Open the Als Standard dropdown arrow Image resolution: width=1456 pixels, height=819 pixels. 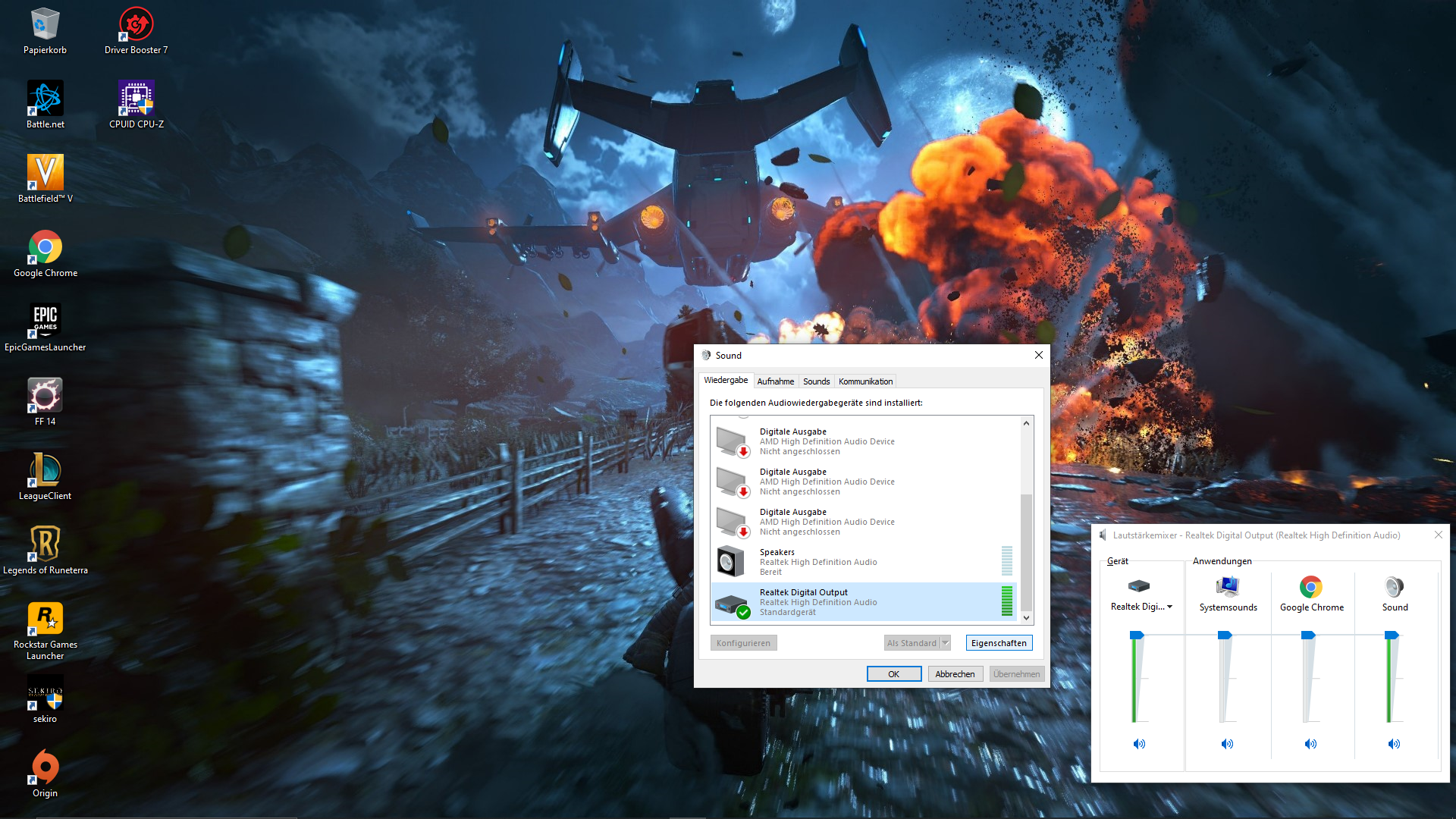coord(946,643)
